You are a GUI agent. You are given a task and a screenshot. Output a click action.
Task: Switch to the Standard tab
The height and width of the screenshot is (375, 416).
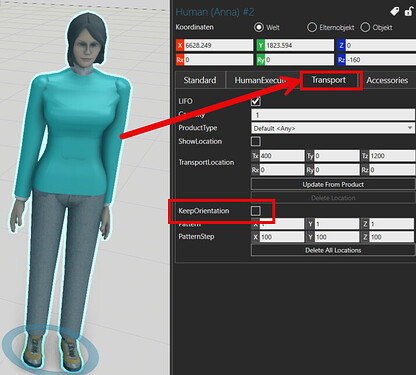click(200, 80)
